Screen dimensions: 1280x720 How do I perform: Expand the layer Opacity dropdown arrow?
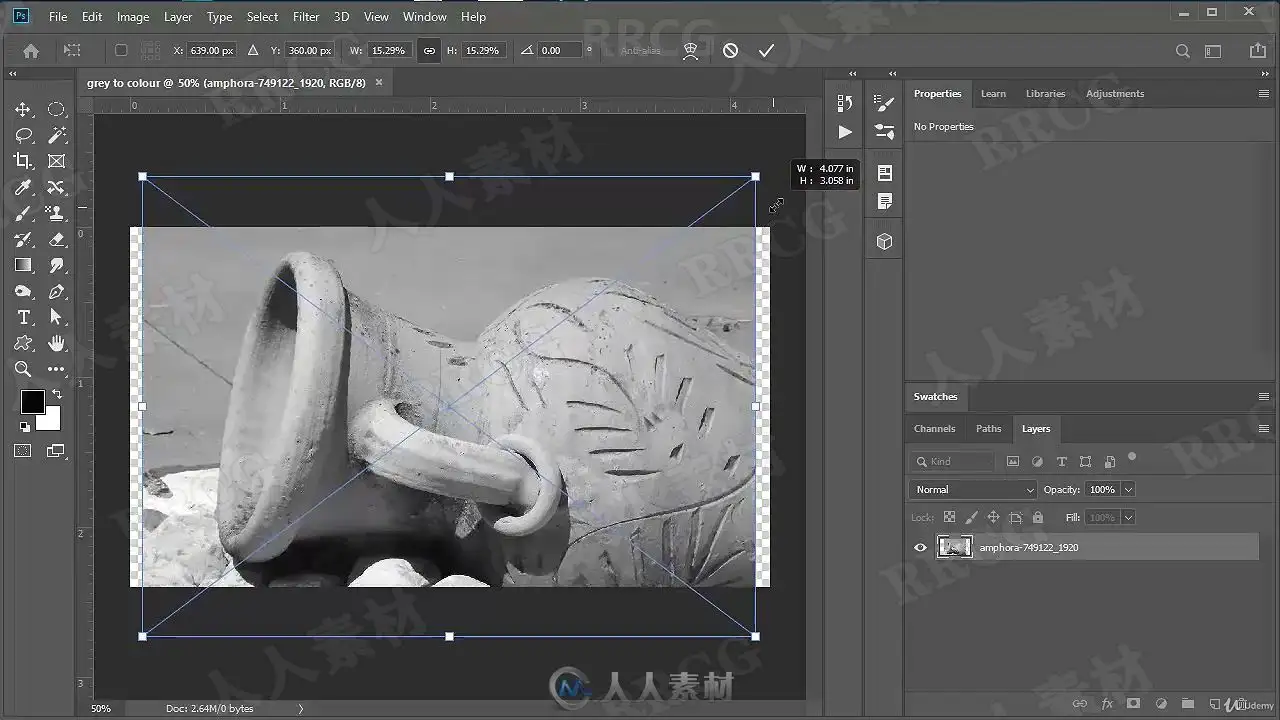[1128, 489]
